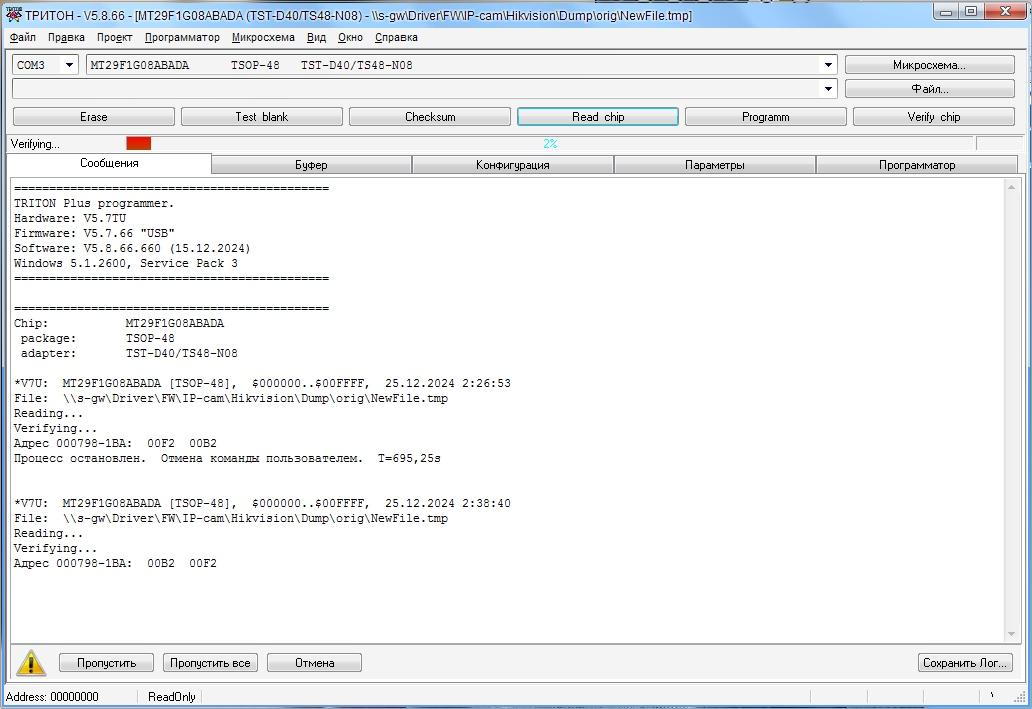Open the Программатор menu in menu bar
Viewport: 1032px width, 709px height.
(182, 37)
